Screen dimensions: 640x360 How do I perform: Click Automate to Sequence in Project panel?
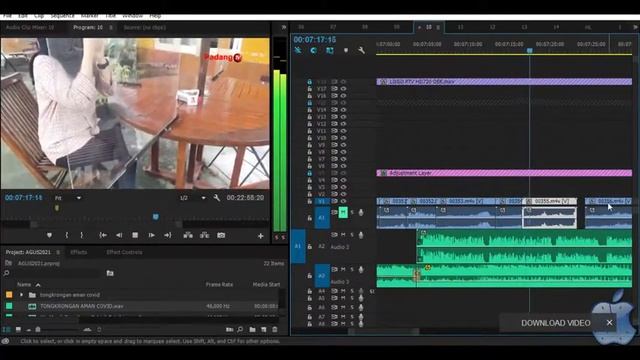point(229,329)
